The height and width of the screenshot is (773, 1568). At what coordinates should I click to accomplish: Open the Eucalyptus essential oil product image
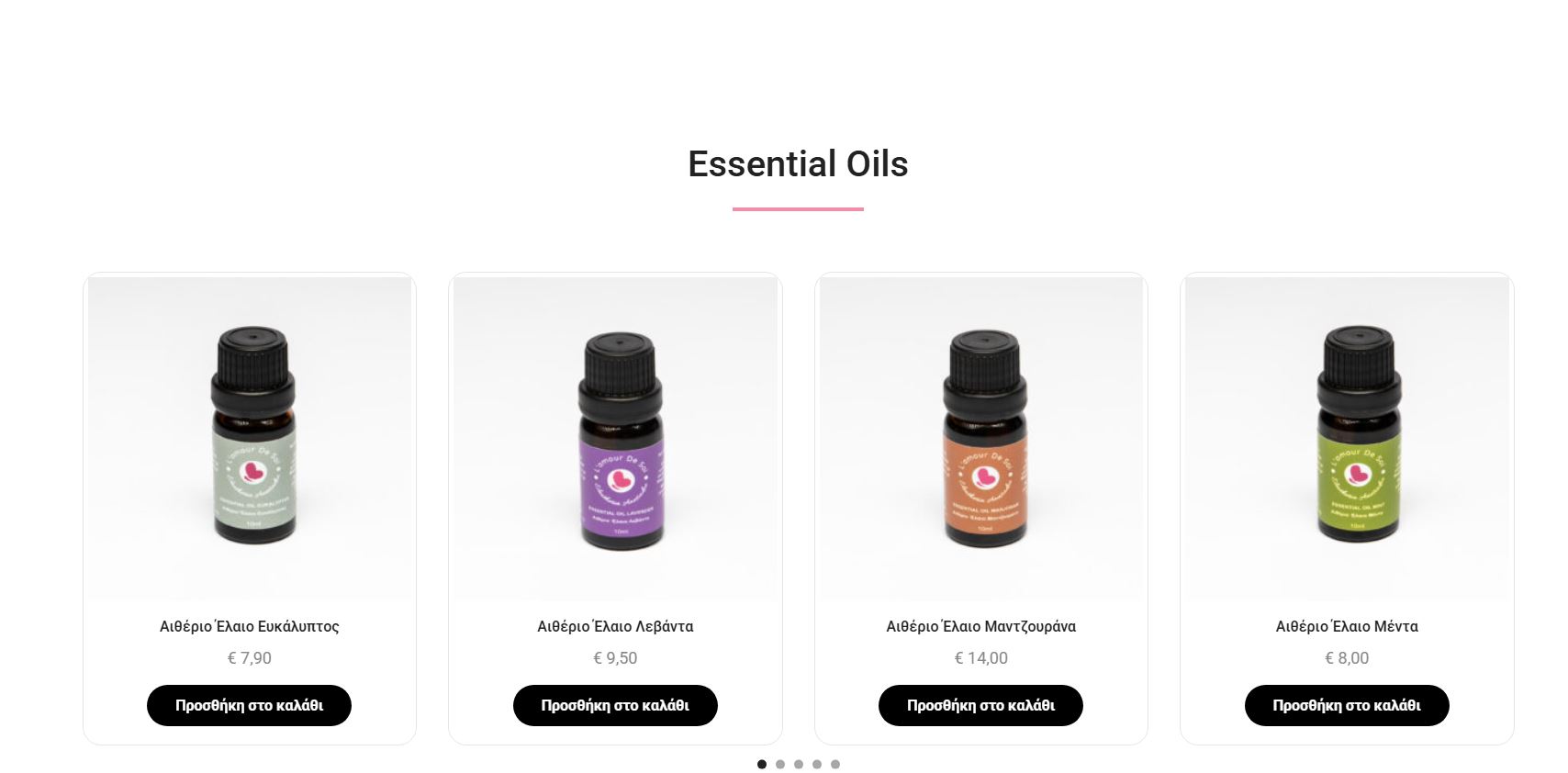(x=250, y=439)
